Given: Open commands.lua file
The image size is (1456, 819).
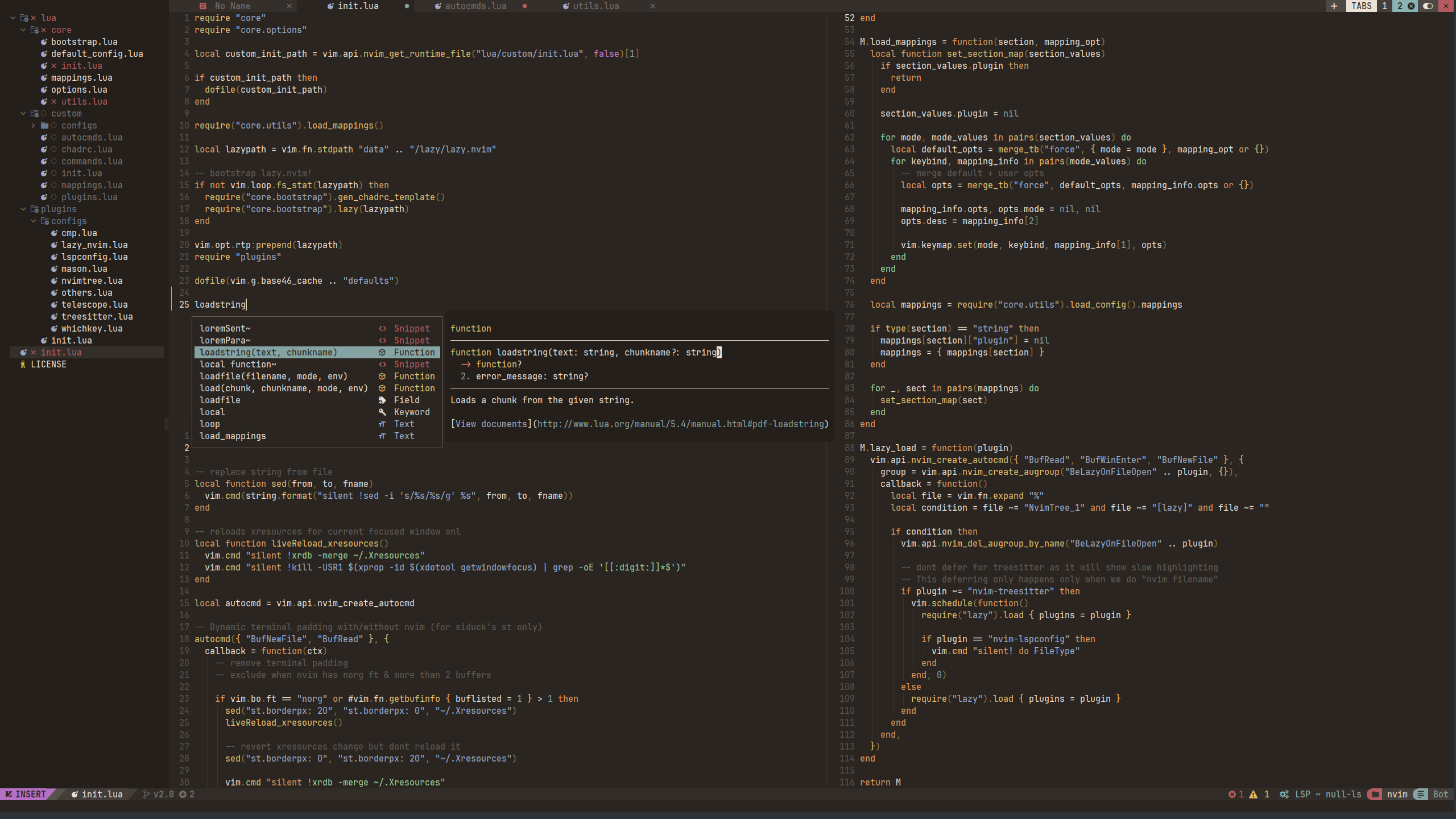Looking at the screenshot, I should [x=92, y=161].
